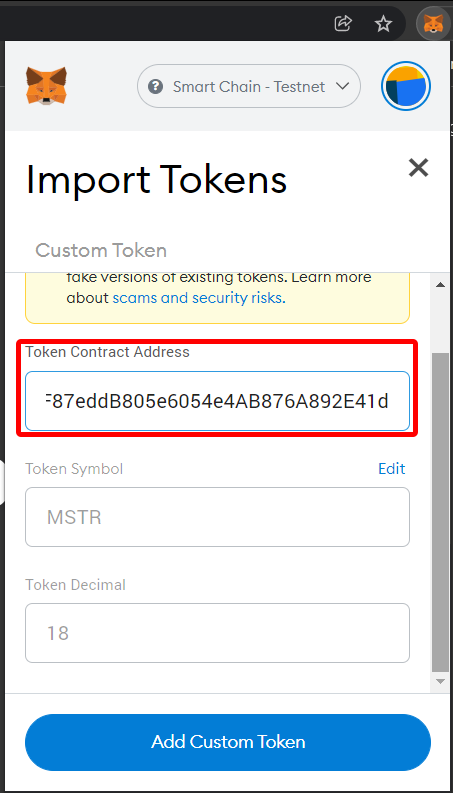This screenshot has width=453, height=793.
Task: Focus the Token Decimal field showing 18
Action: 217,633
